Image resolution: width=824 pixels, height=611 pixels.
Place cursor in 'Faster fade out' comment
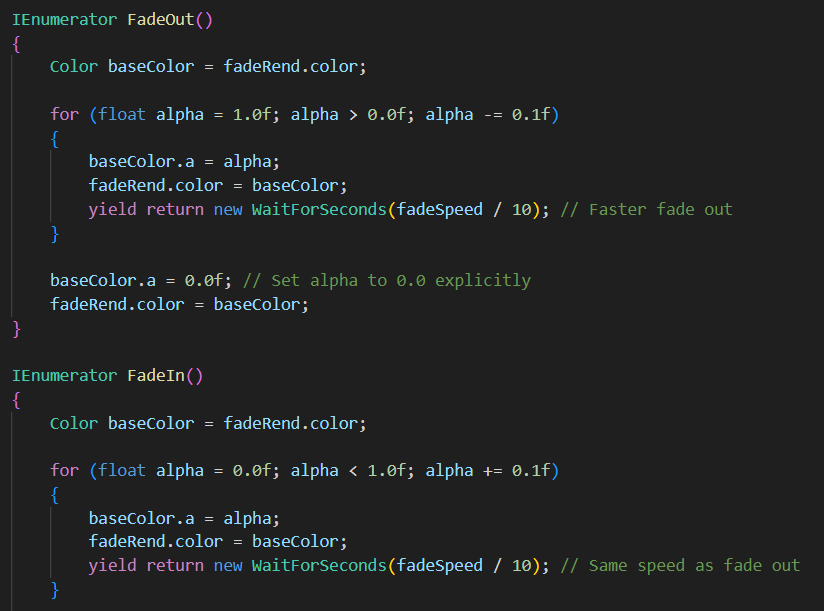[660, 209]
